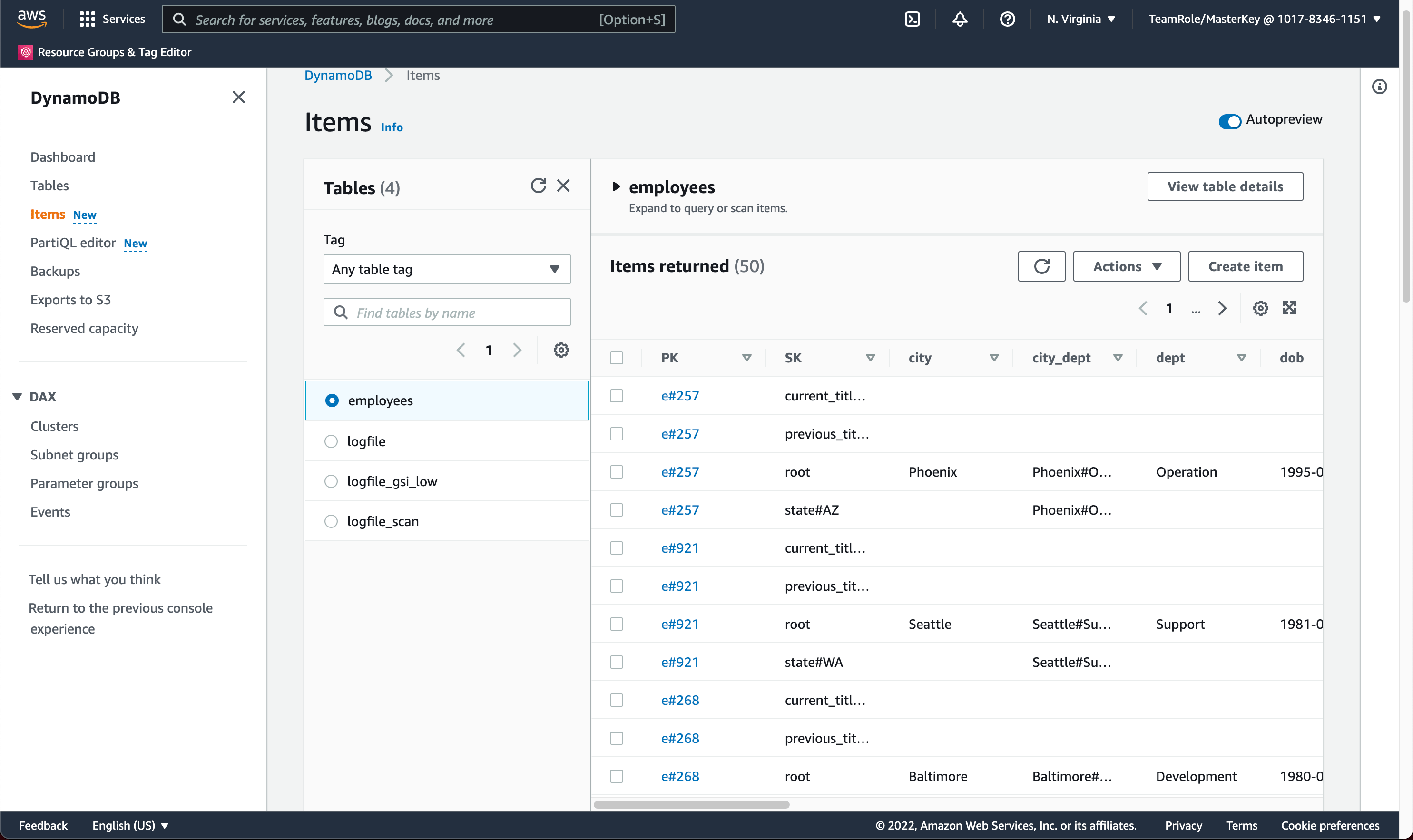Click View table details button
Viewport: 1413px width, 840px height.
click(1225, 187)
